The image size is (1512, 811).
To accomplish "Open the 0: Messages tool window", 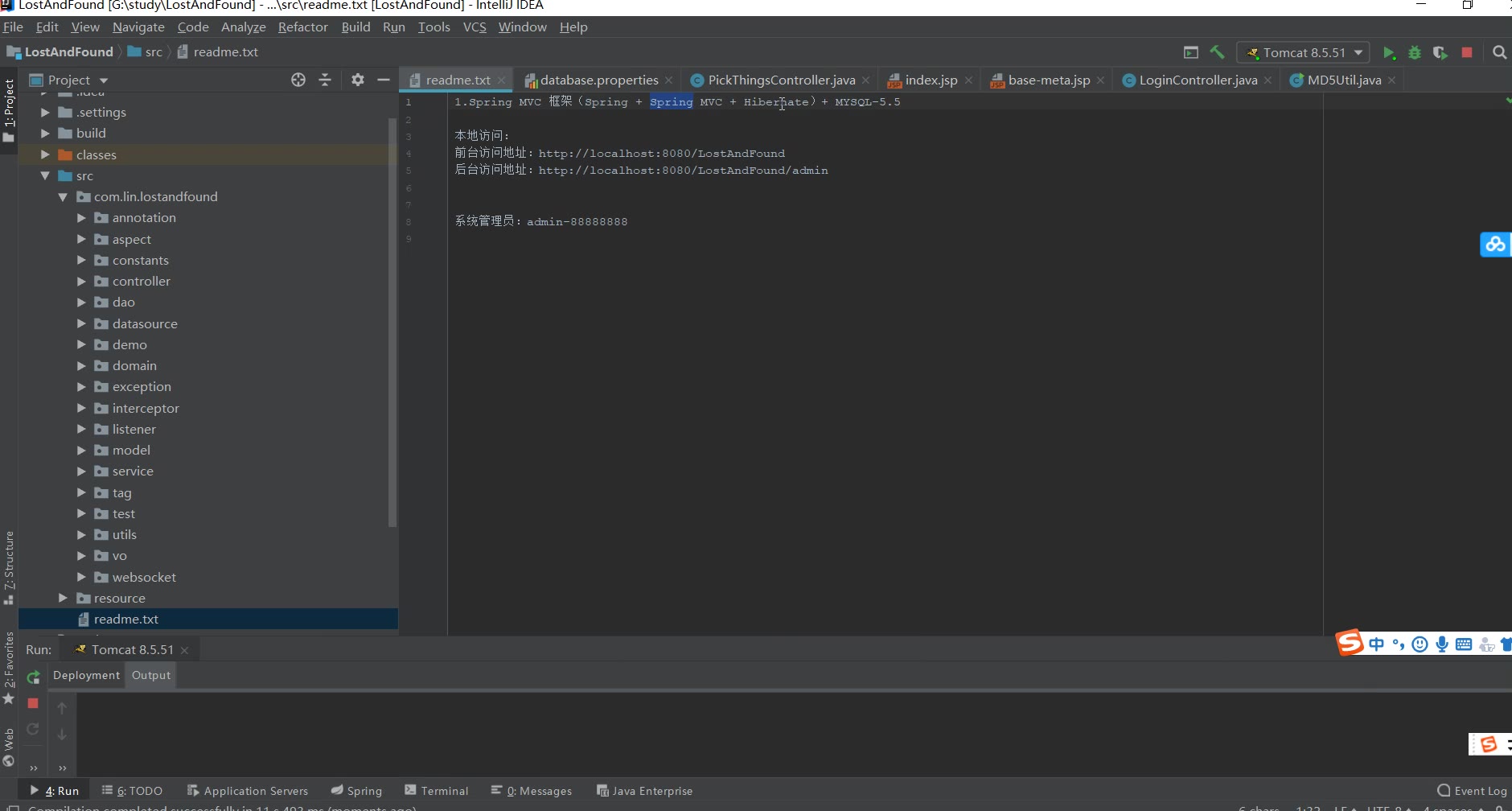I will pos(531,791).
